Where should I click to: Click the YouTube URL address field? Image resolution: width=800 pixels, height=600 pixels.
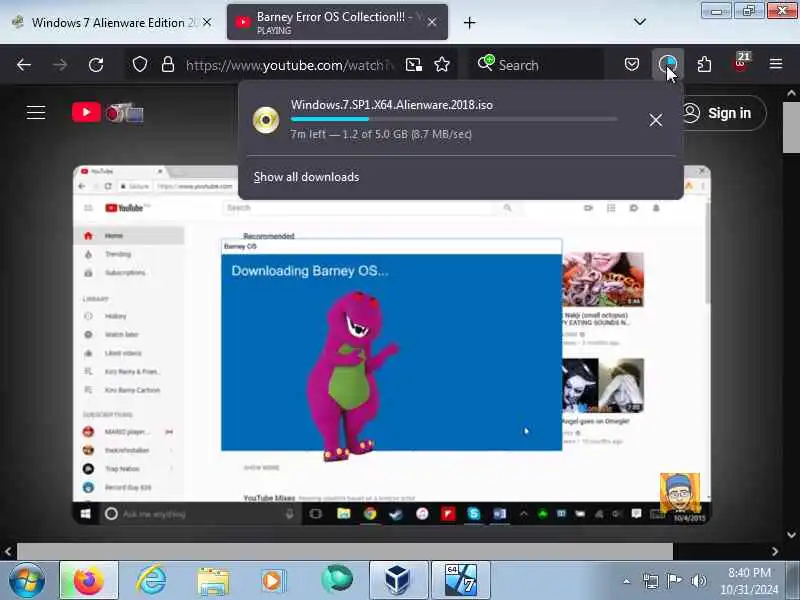[290, 65]
